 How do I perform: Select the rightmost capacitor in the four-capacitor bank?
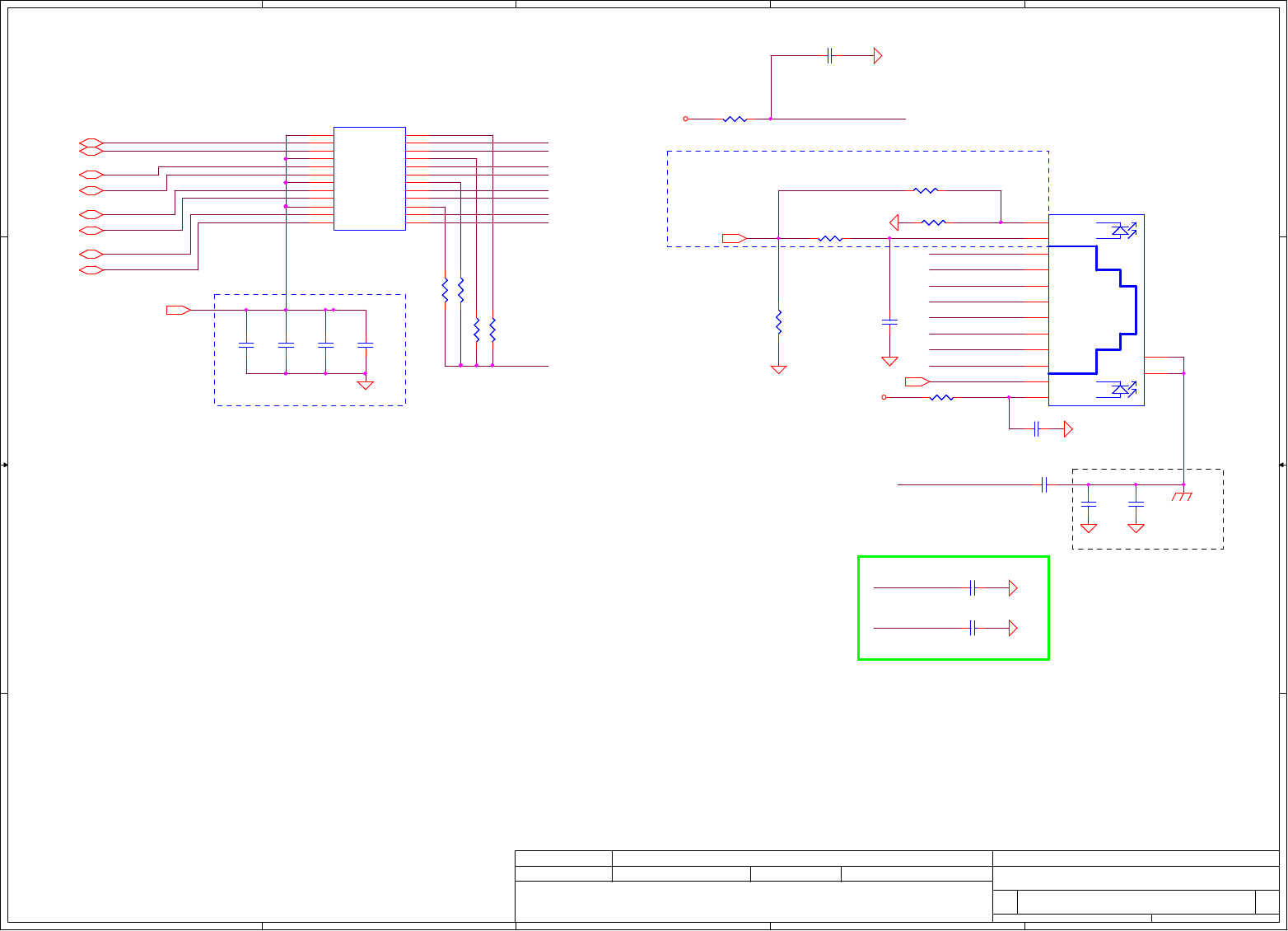tap(366, 344)
